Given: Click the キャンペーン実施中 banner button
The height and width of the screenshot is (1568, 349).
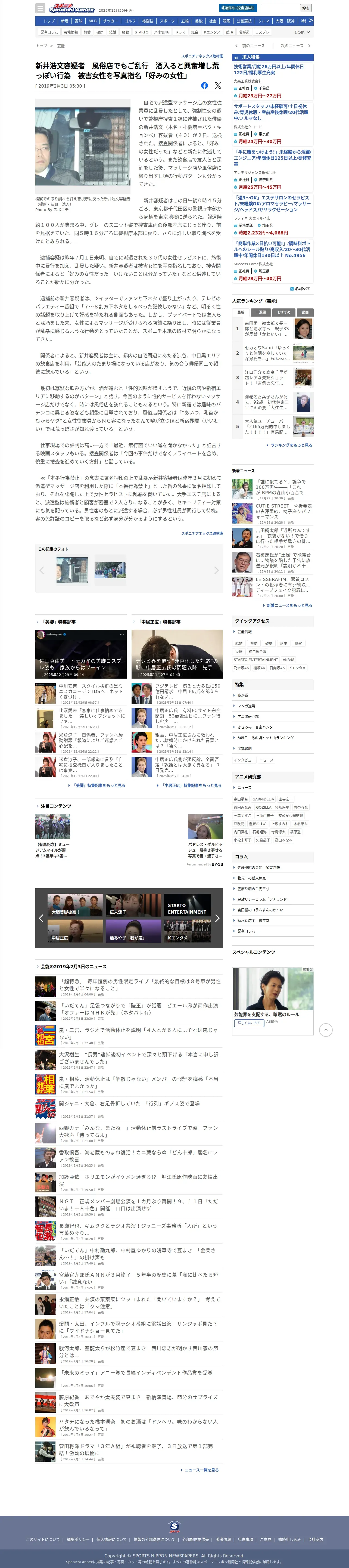Looking at the screenshot, I should click(238, 8).
